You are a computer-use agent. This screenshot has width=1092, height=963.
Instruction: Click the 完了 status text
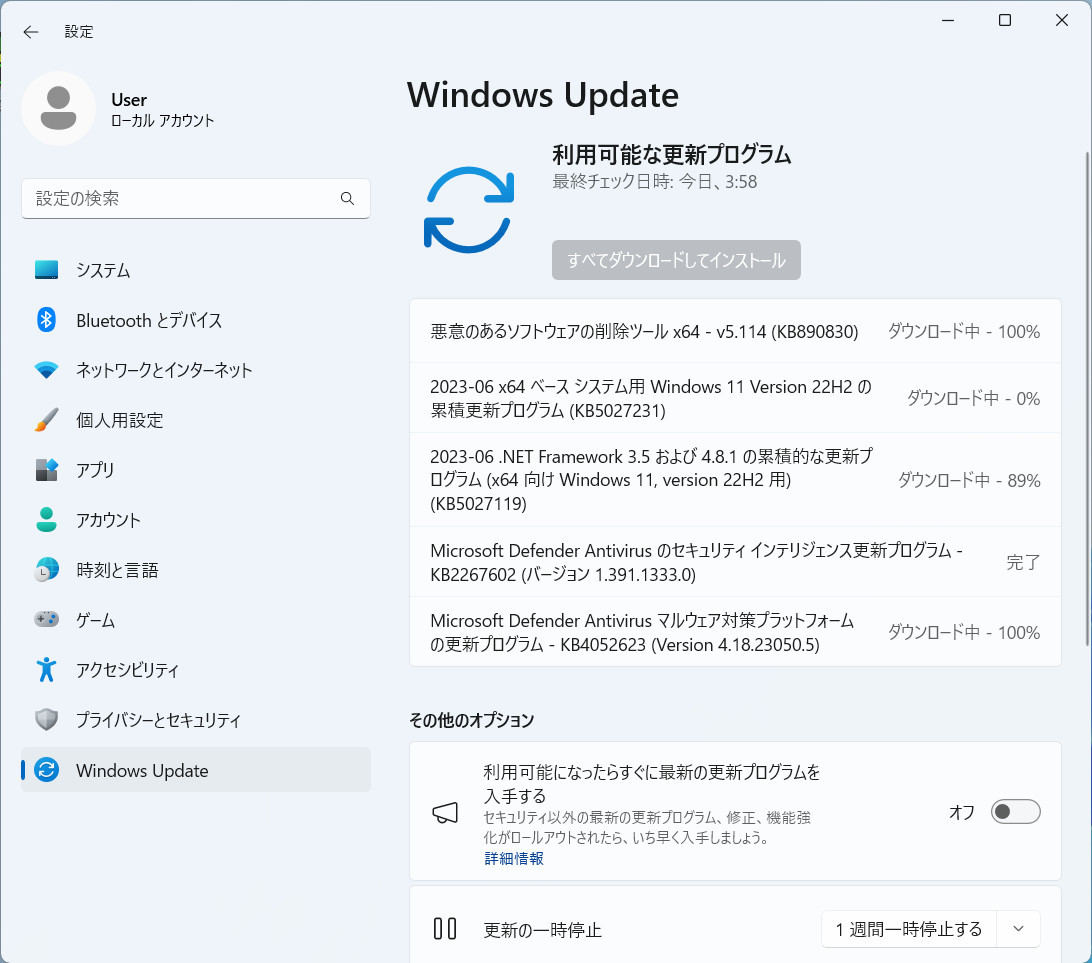pos(1023,562)
